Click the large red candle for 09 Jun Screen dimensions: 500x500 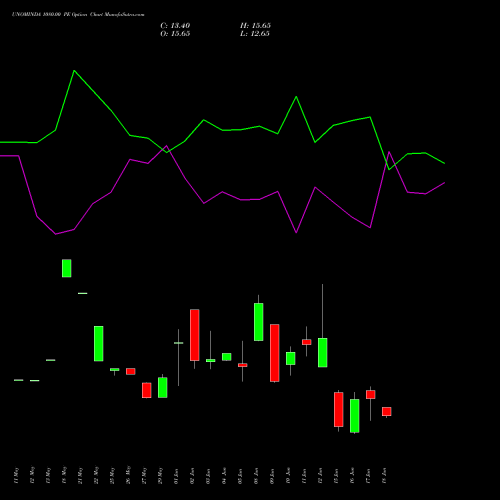275,353
